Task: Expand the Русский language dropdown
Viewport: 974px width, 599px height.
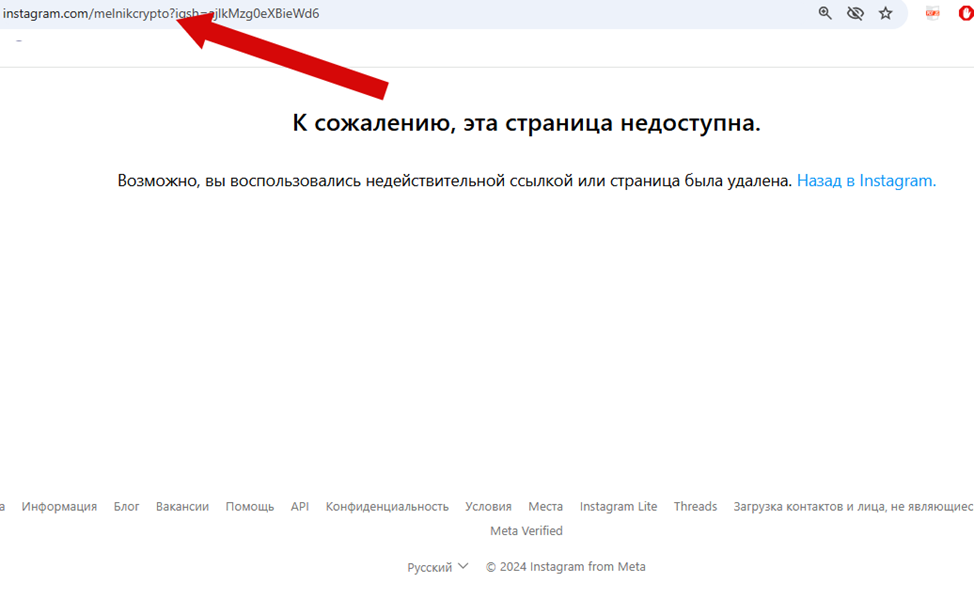Action: (437, 567)
